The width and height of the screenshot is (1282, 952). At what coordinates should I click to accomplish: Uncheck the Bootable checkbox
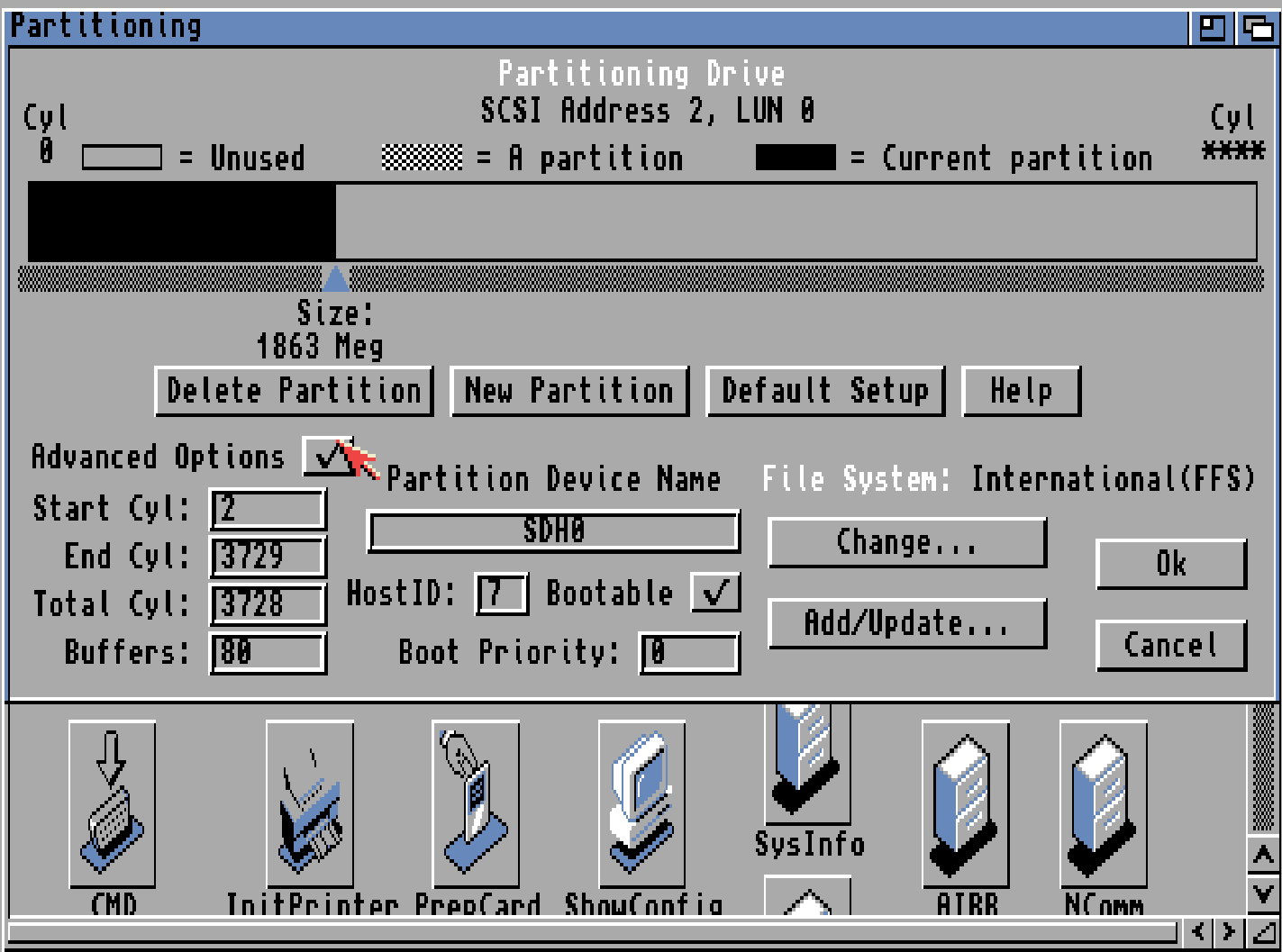(x=715, y=593)
